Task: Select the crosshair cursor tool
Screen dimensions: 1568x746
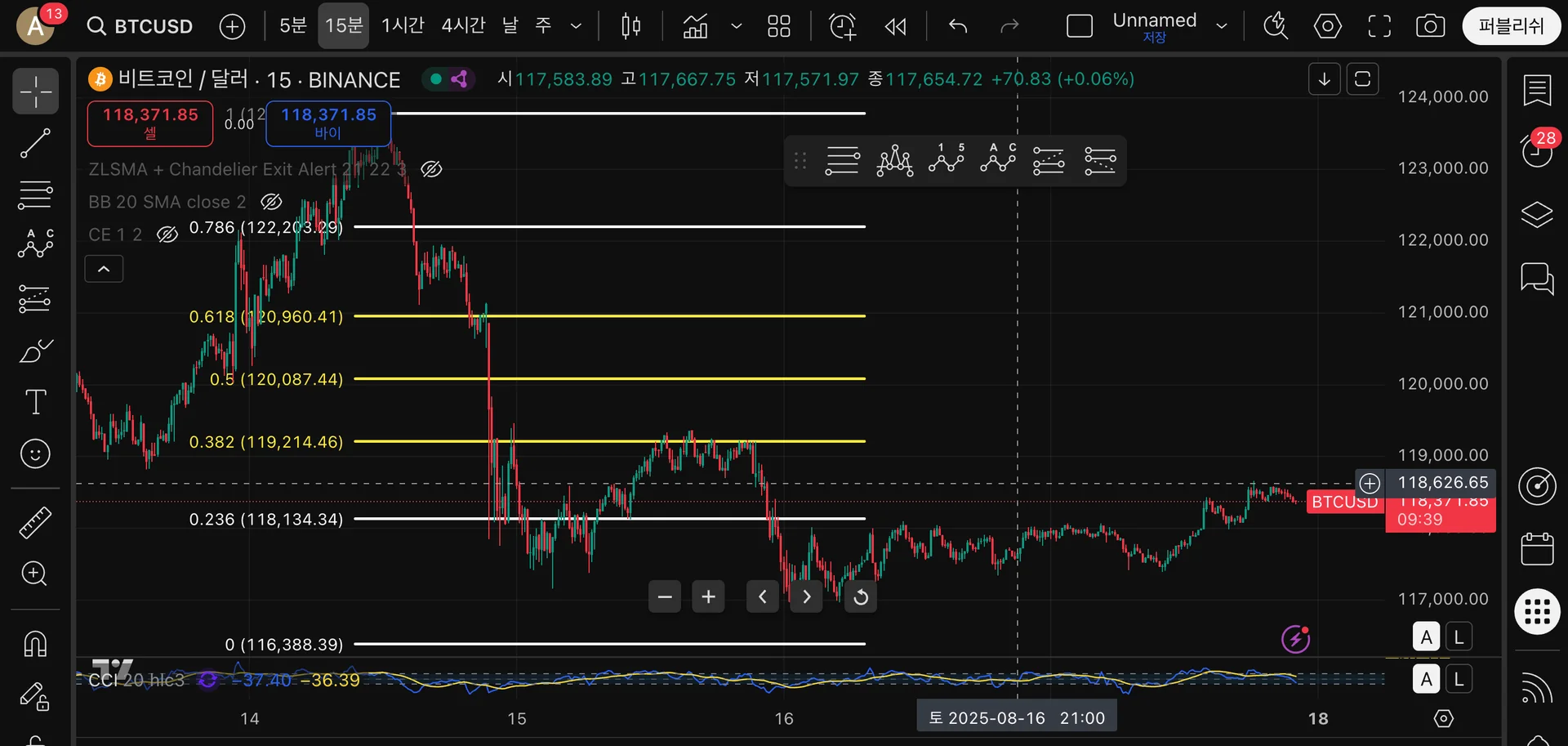Action: click(x=36, y=92)
